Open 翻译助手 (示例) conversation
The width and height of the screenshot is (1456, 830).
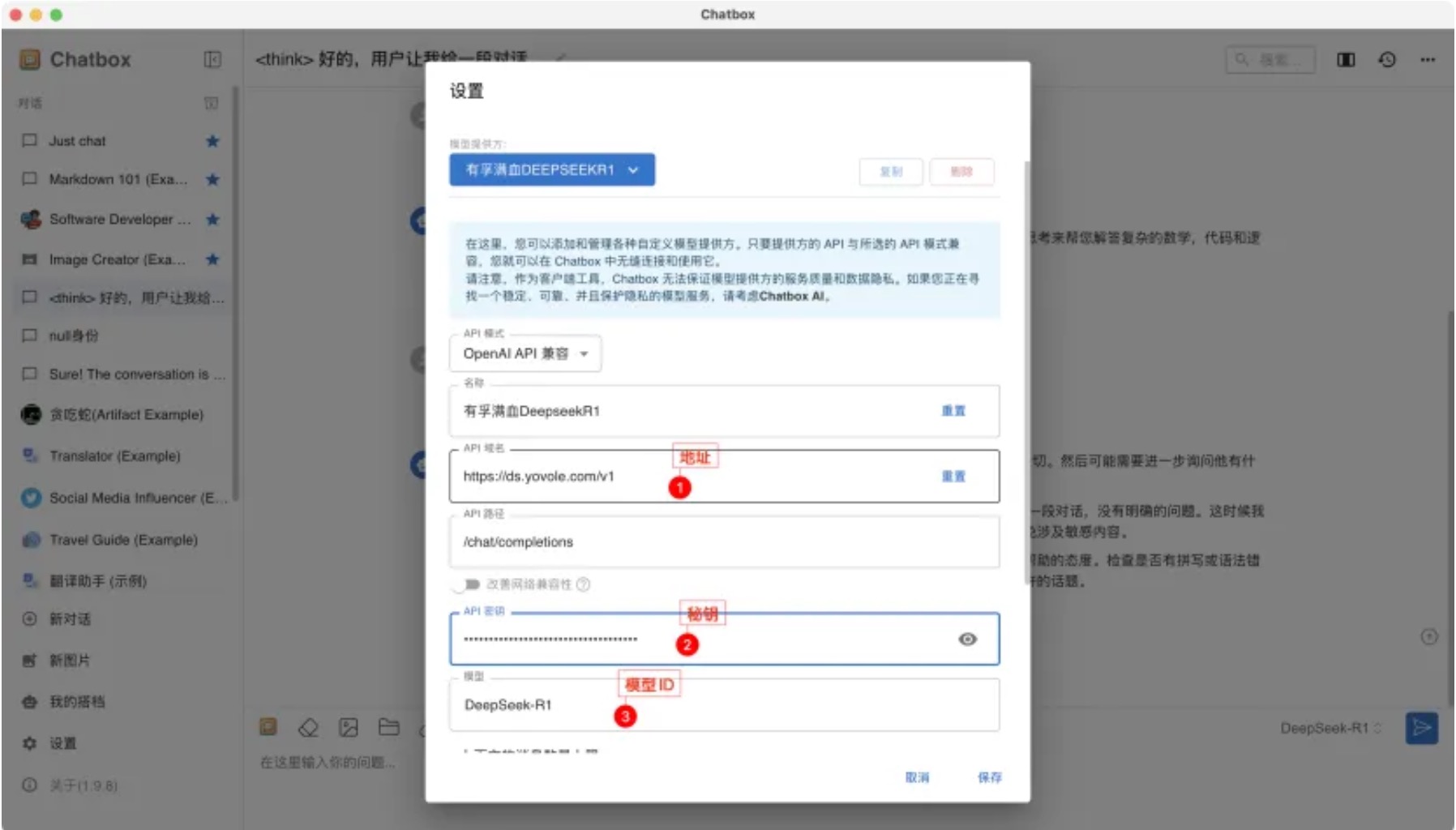[122, 581]
